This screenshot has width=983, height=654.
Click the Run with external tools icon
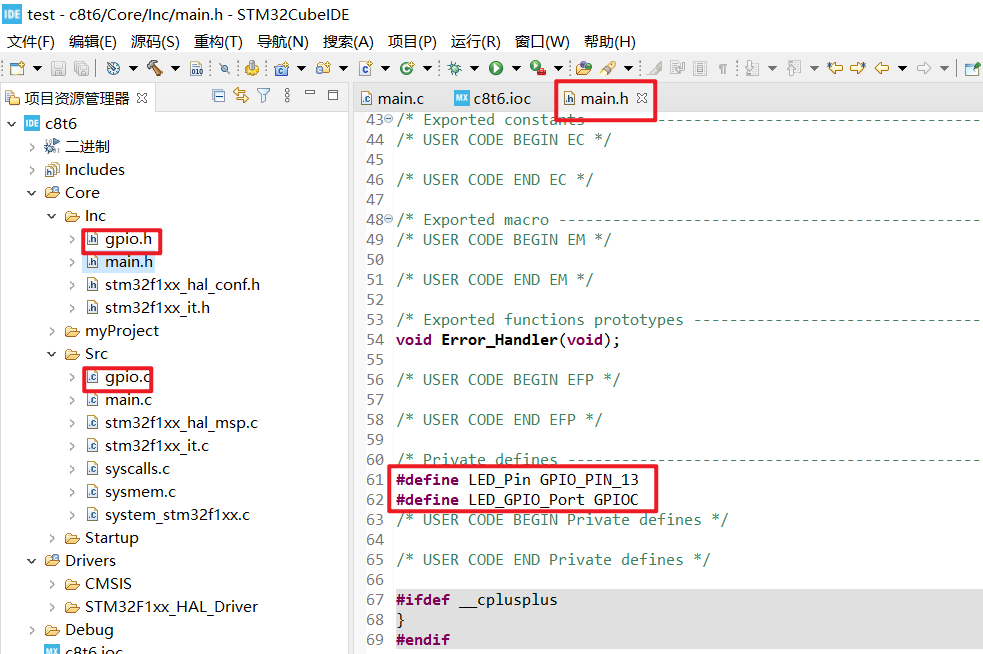[537, 68]
